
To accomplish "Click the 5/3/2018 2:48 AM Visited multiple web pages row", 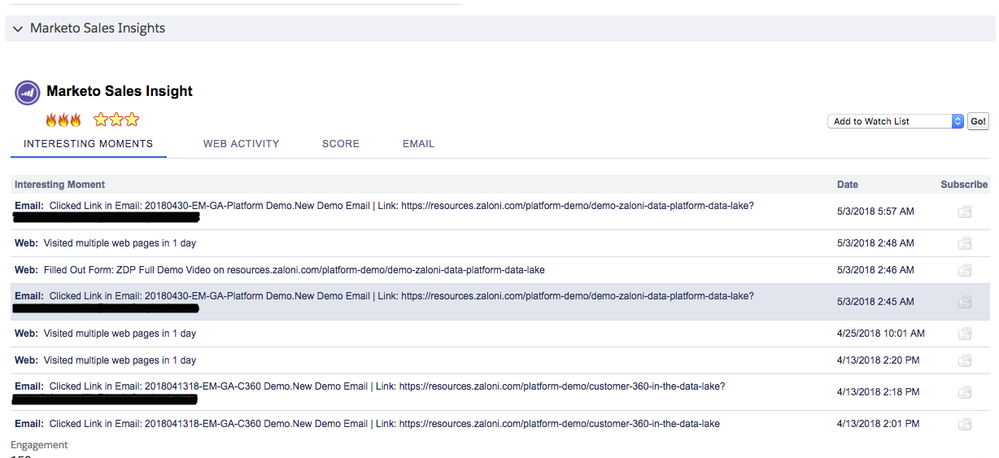I will tap(500, 243).
